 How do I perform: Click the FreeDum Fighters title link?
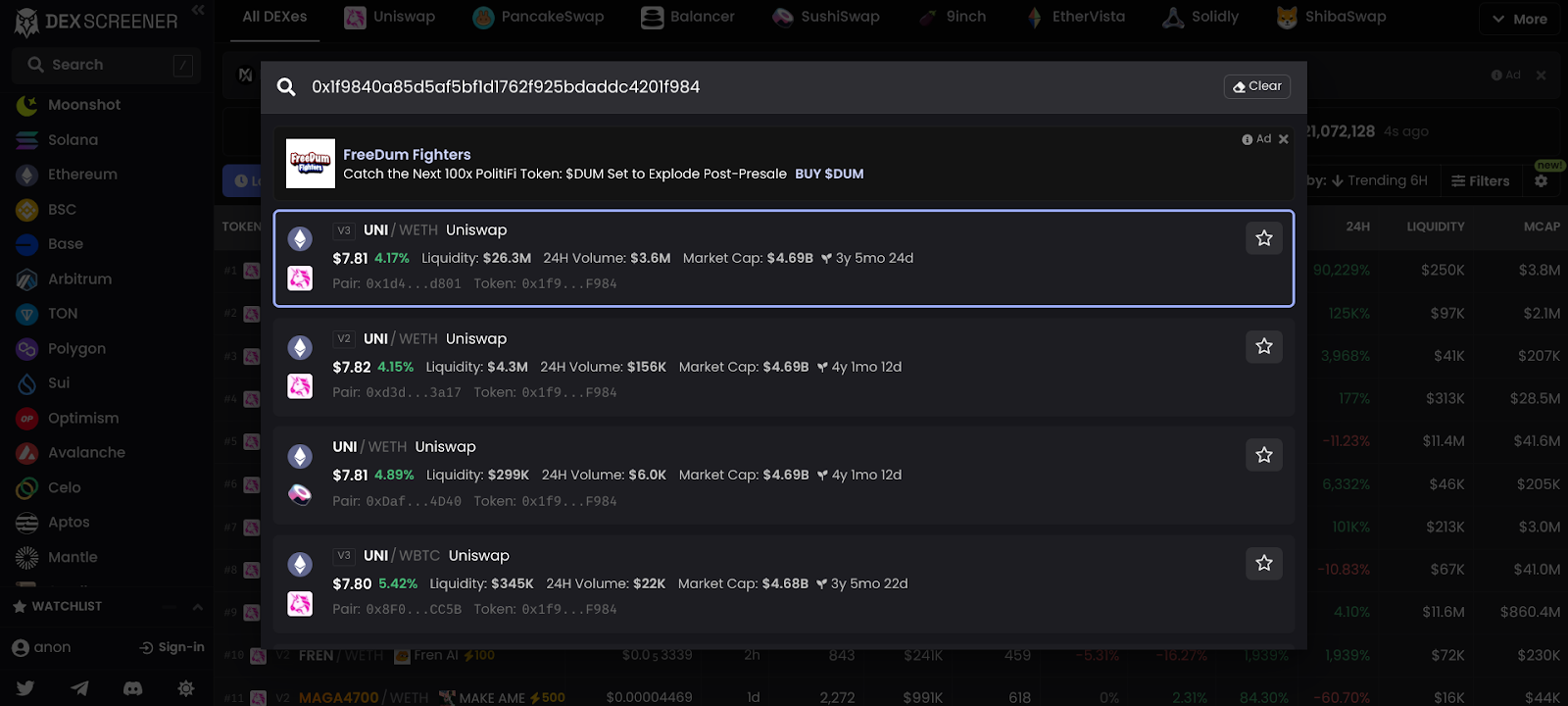407,155
